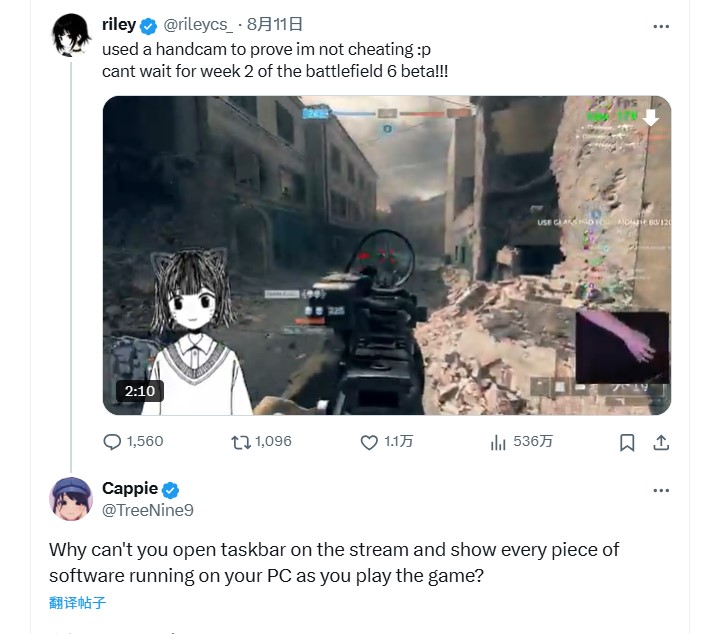Repost riley's tweet with the retweet icon
The width and height of the screenshot is (707, 634).
(x=241, y=442)
